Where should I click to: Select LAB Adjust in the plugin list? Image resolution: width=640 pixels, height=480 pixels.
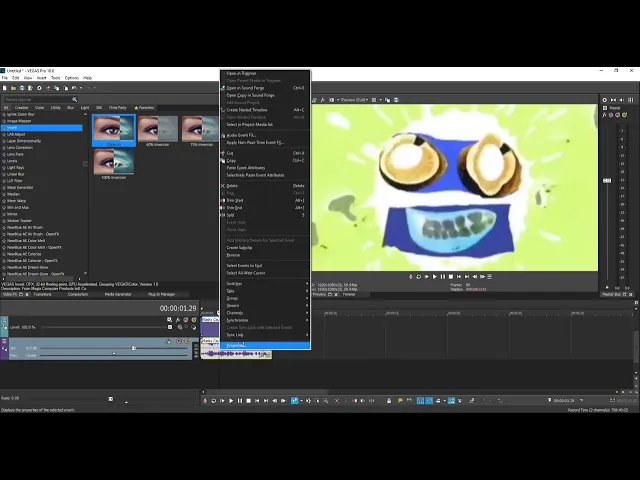(x=16, y=134)
